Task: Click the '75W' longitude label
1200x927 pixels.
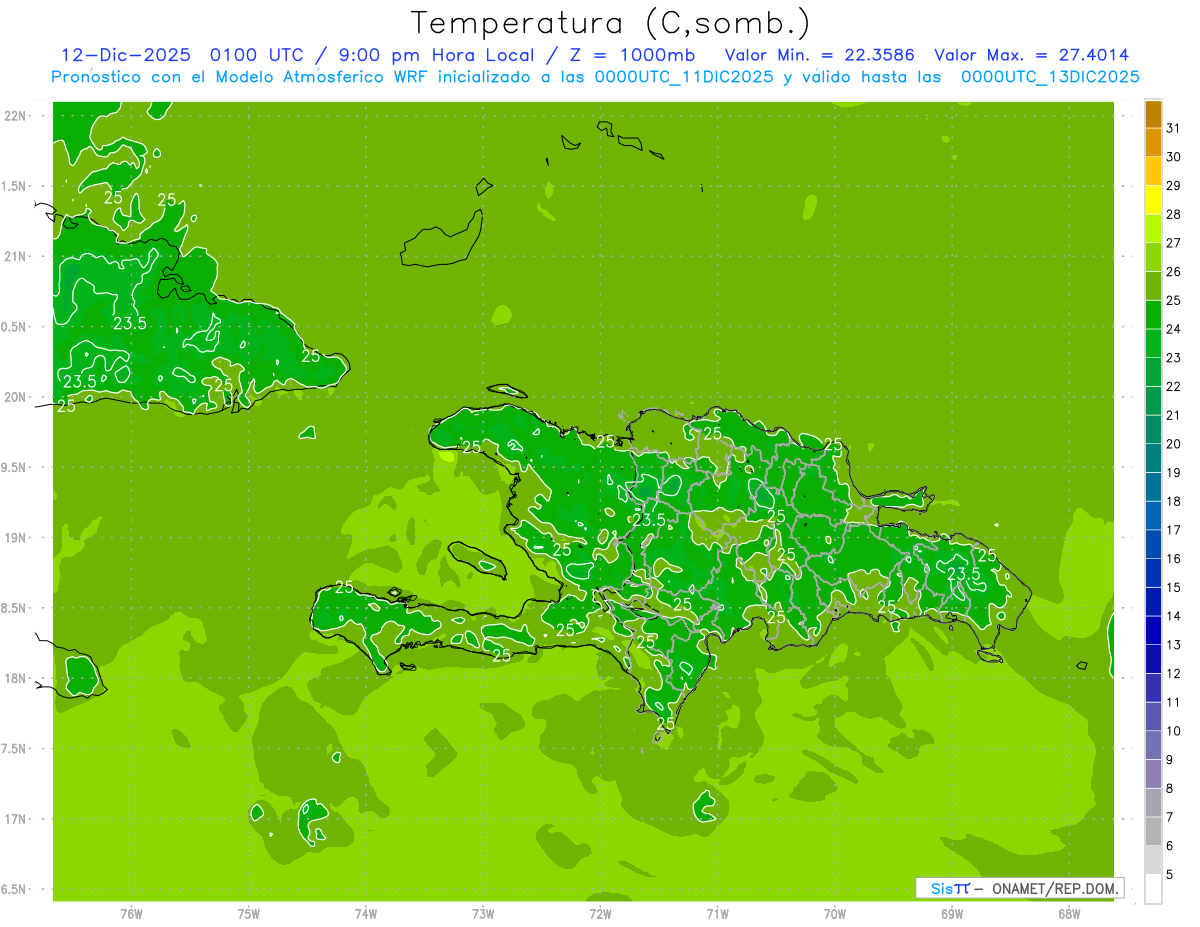Action: tap(248, 913)
